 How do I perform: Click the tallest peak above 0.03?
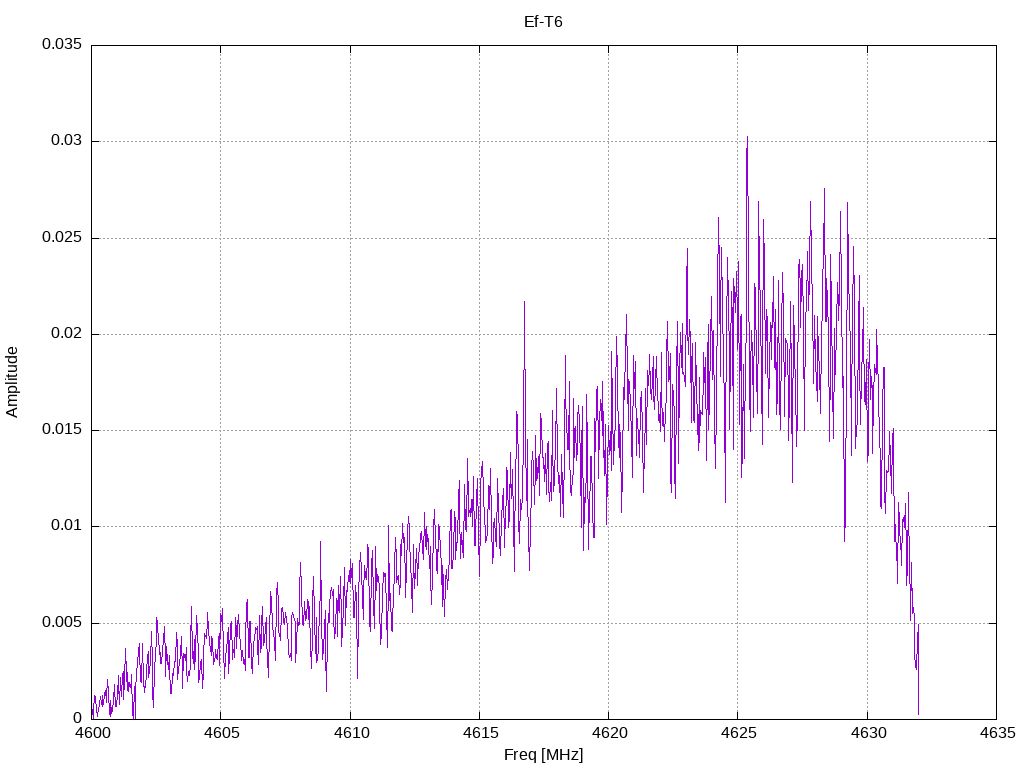747,139
